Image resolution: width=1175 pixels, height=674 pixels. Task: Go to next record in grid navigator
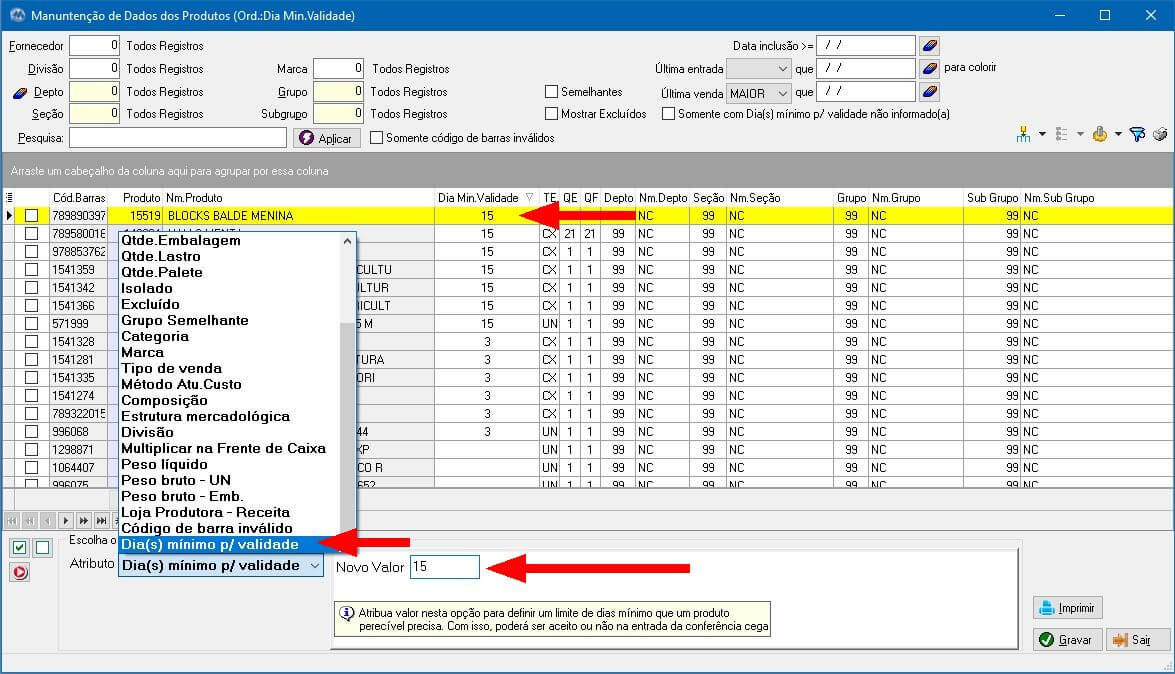point(66,520)
